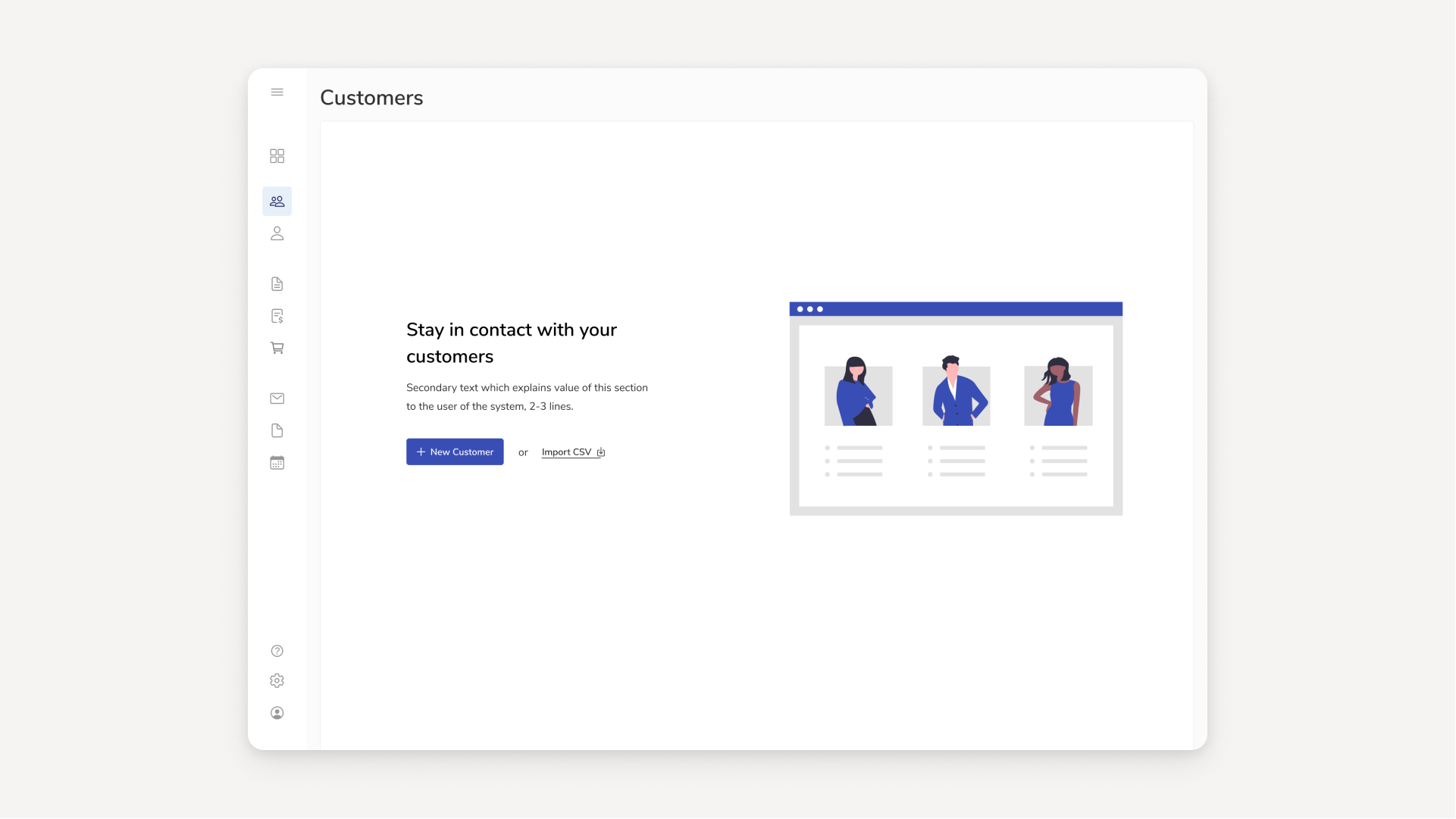1456x819 pixels.
Task: Open the calendar icon in sidebar
Action: (x=277, y=462)
